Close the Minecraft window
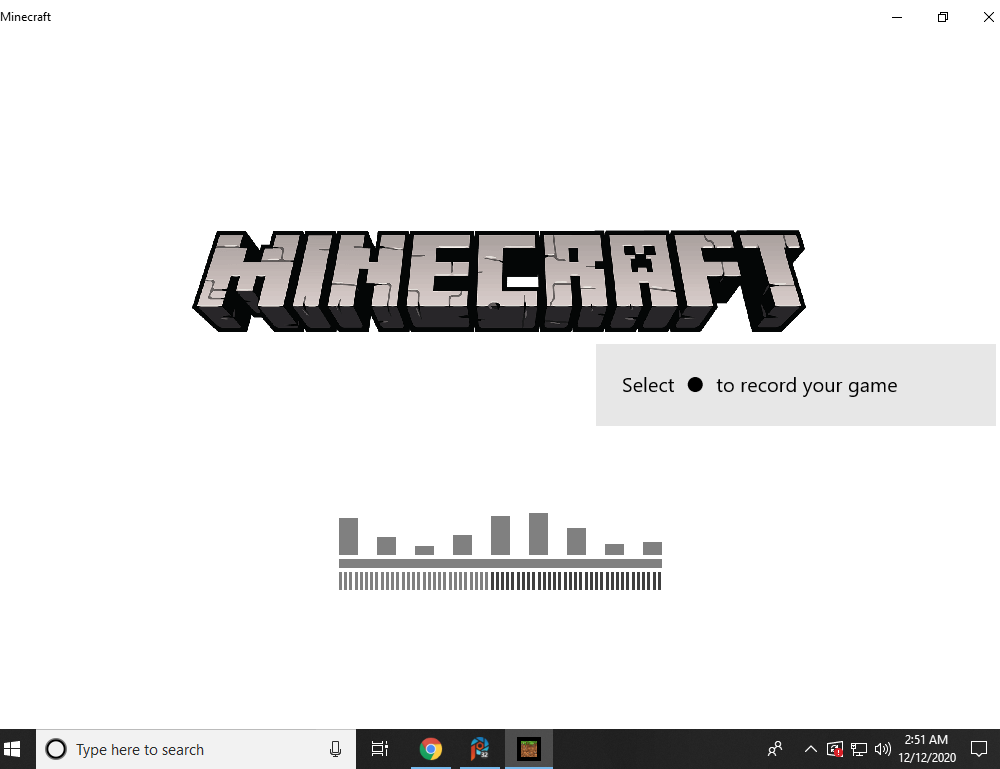The height and width of the screenshot is (769, 1000). point(989,17)
